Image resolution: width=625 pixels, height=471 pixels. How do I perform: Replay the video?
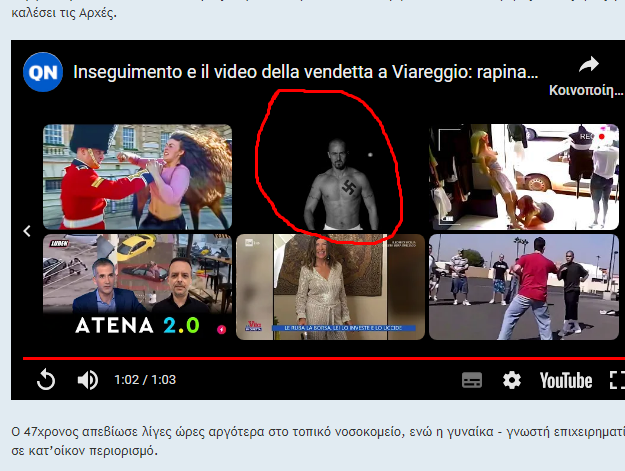tap(46, 379)
